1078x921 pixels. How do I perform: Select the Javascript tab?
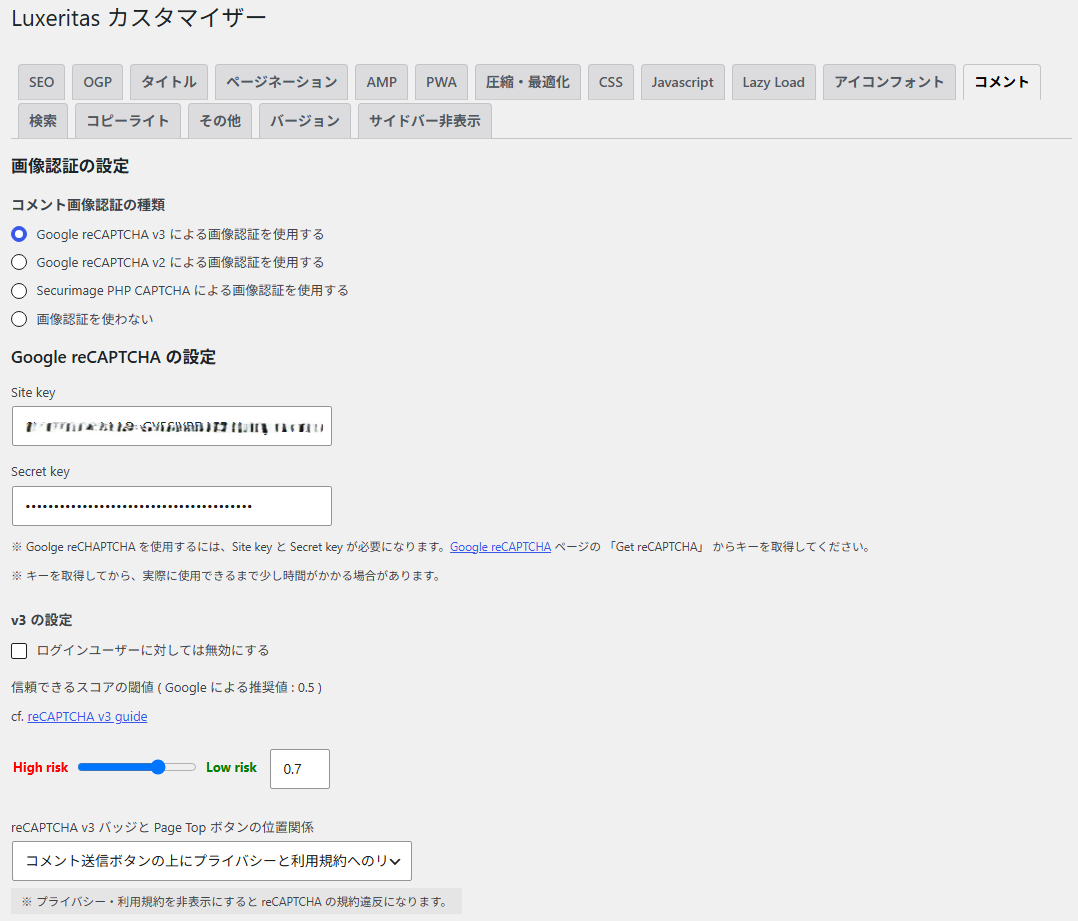click(x=683, y=82)
